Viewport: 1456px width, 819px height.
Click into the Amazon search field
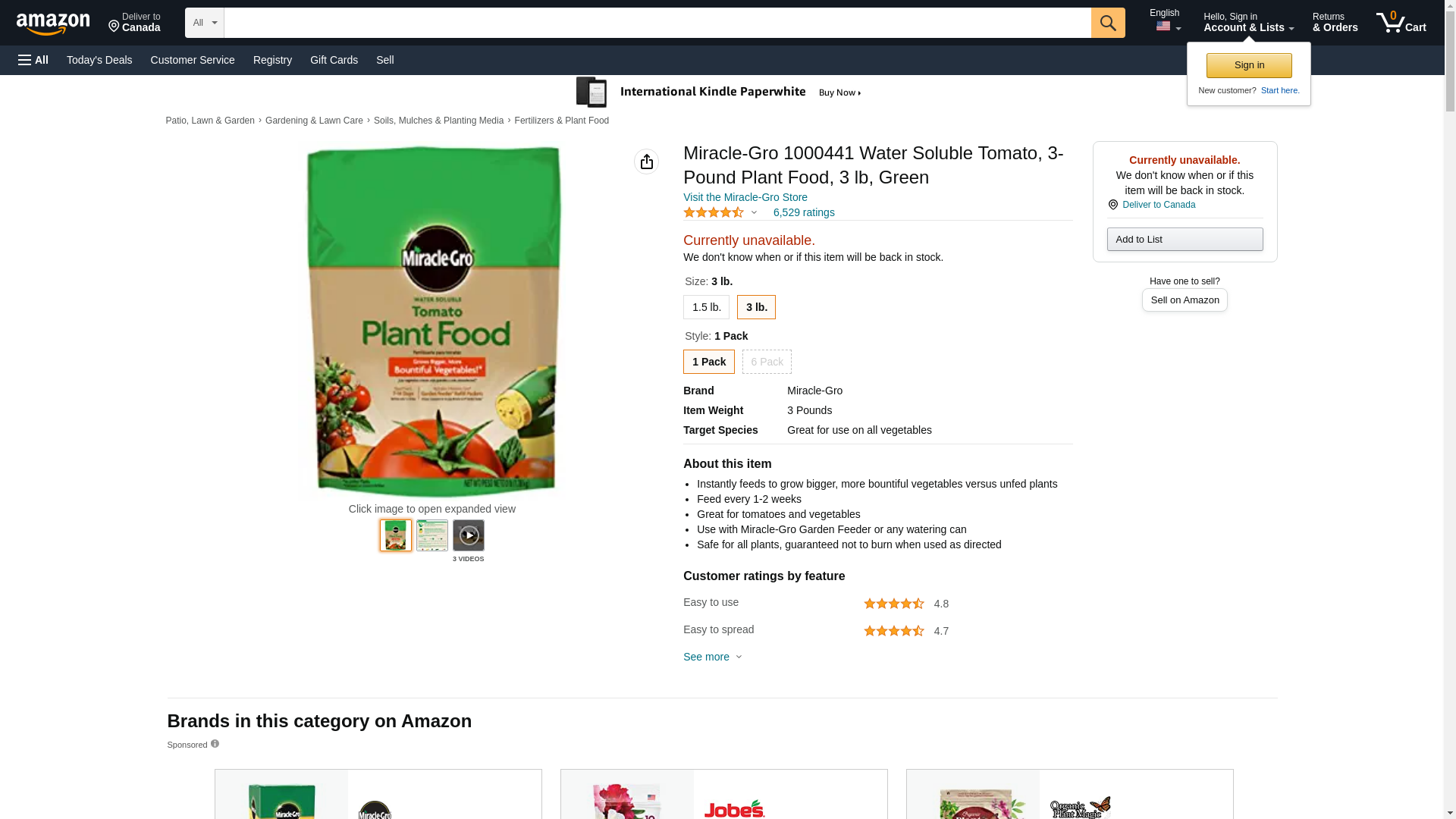coord(657,23)
